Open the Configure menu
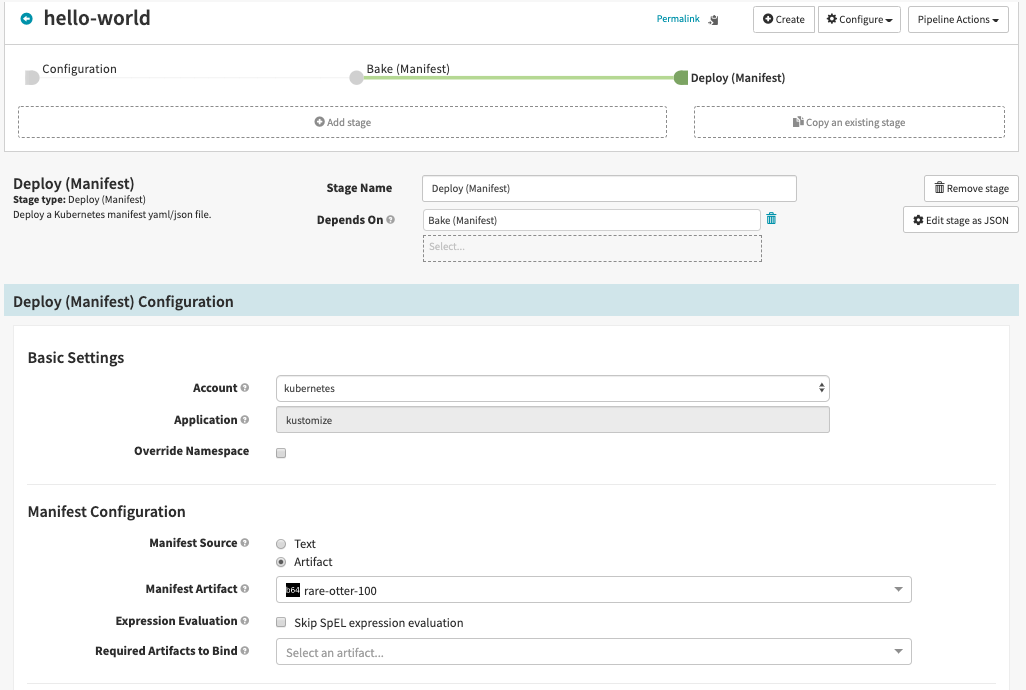This screenshot has width=1026, height=690. tap(859, 20)
